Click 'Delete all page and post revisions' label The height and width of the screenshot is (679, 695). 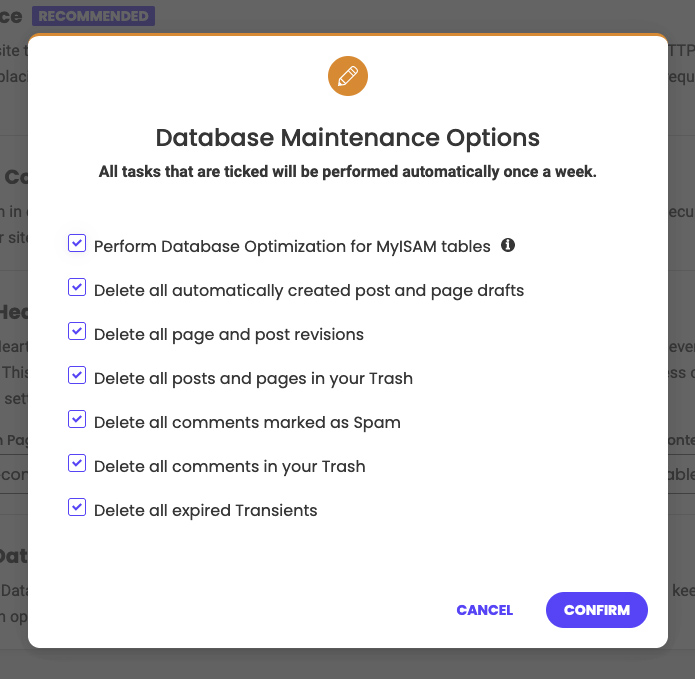tap(229, 335)
